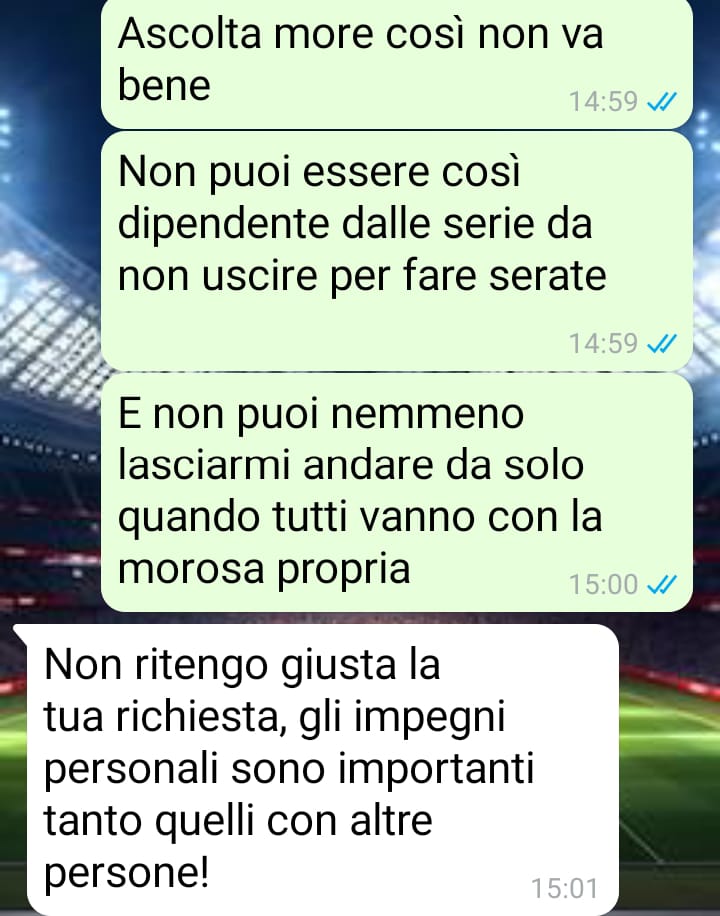Tap the 15:01 timestamp on the received message
The width and height of the screenshot is (720, 916).
pyautogui.click(x=565, y=888)
